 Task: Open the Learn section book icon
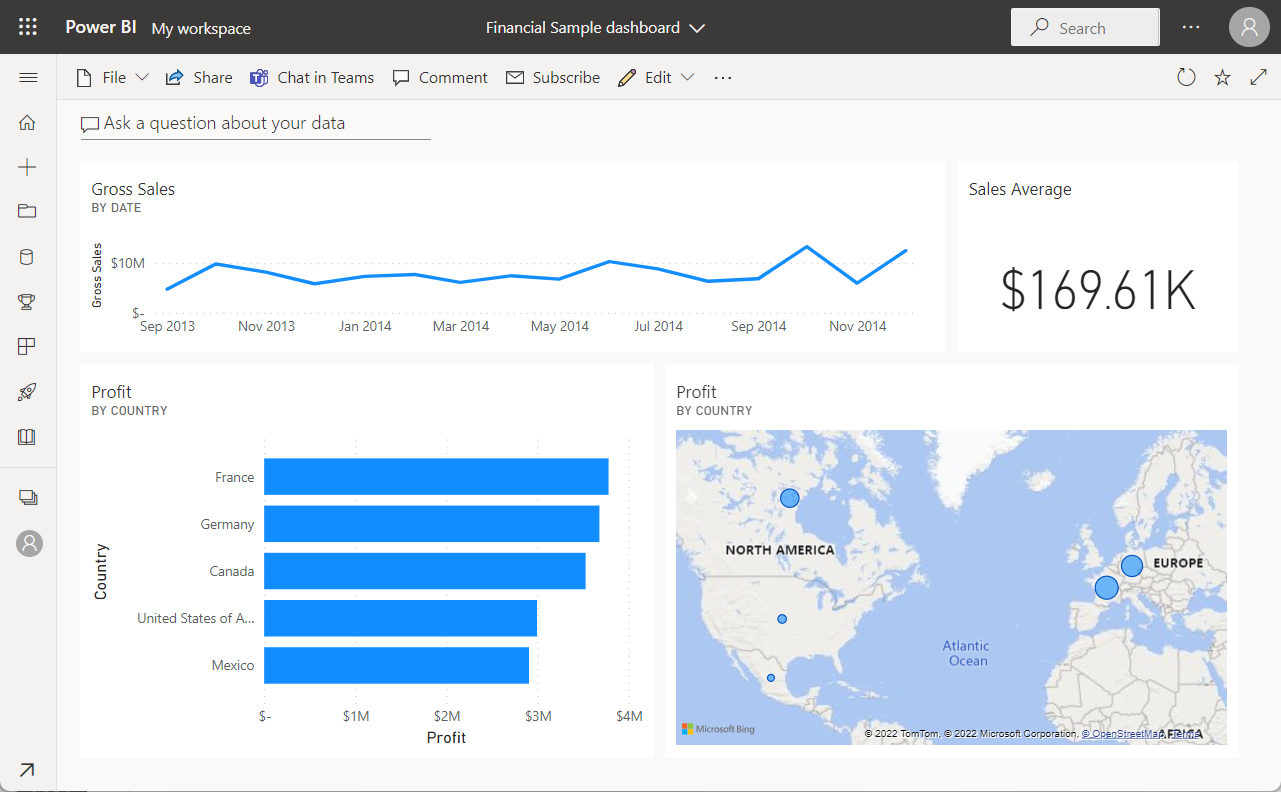(27, 436)
